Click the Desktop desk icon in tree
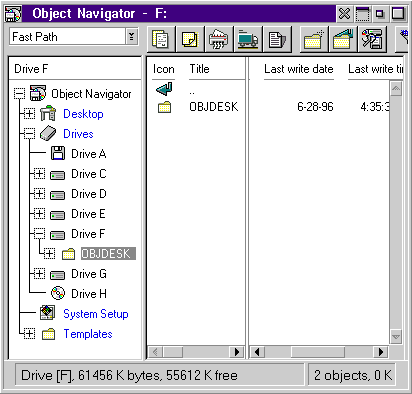 tap(48, 113)
